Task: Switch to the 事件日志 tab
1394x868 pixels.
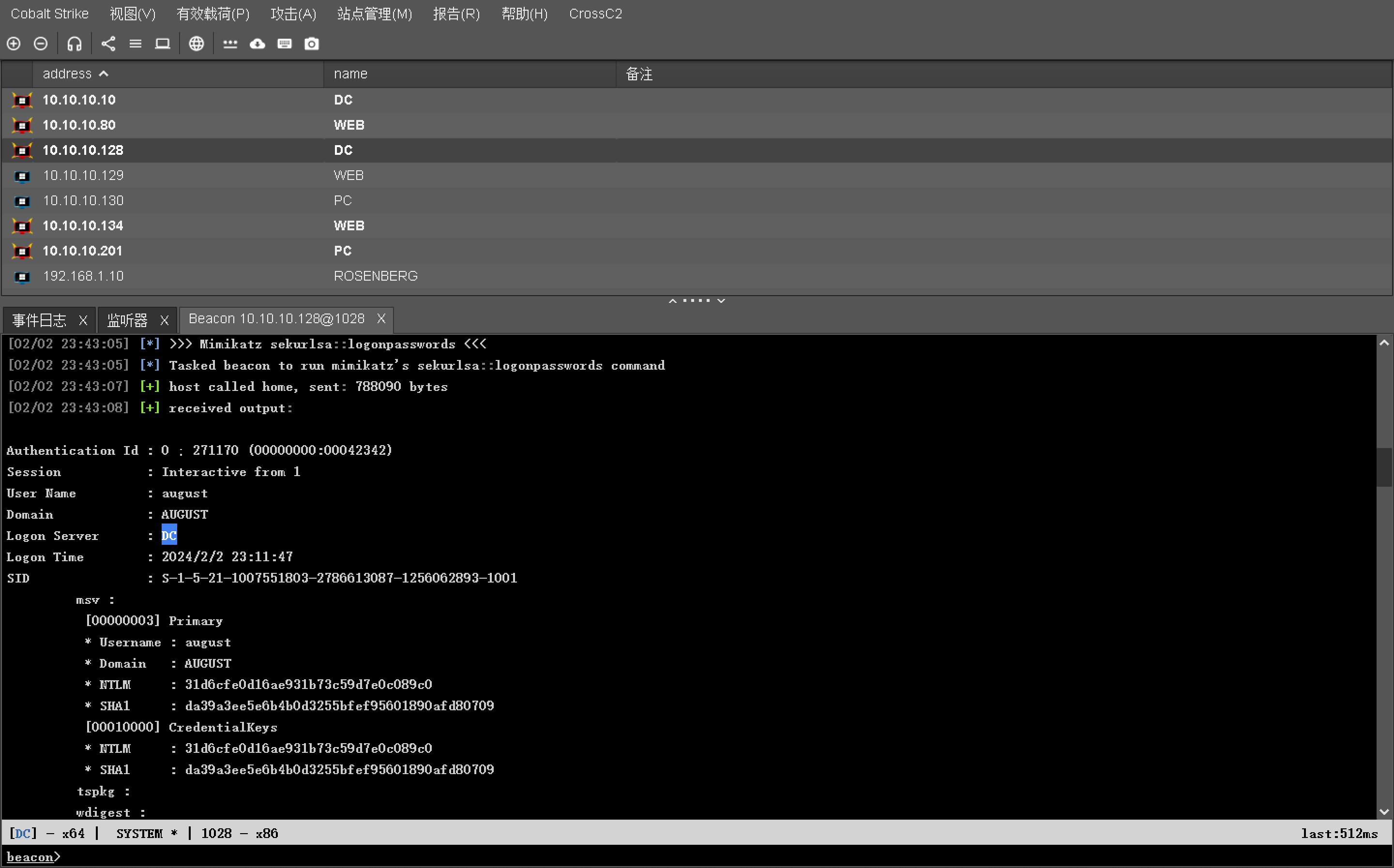Action: 39,320
